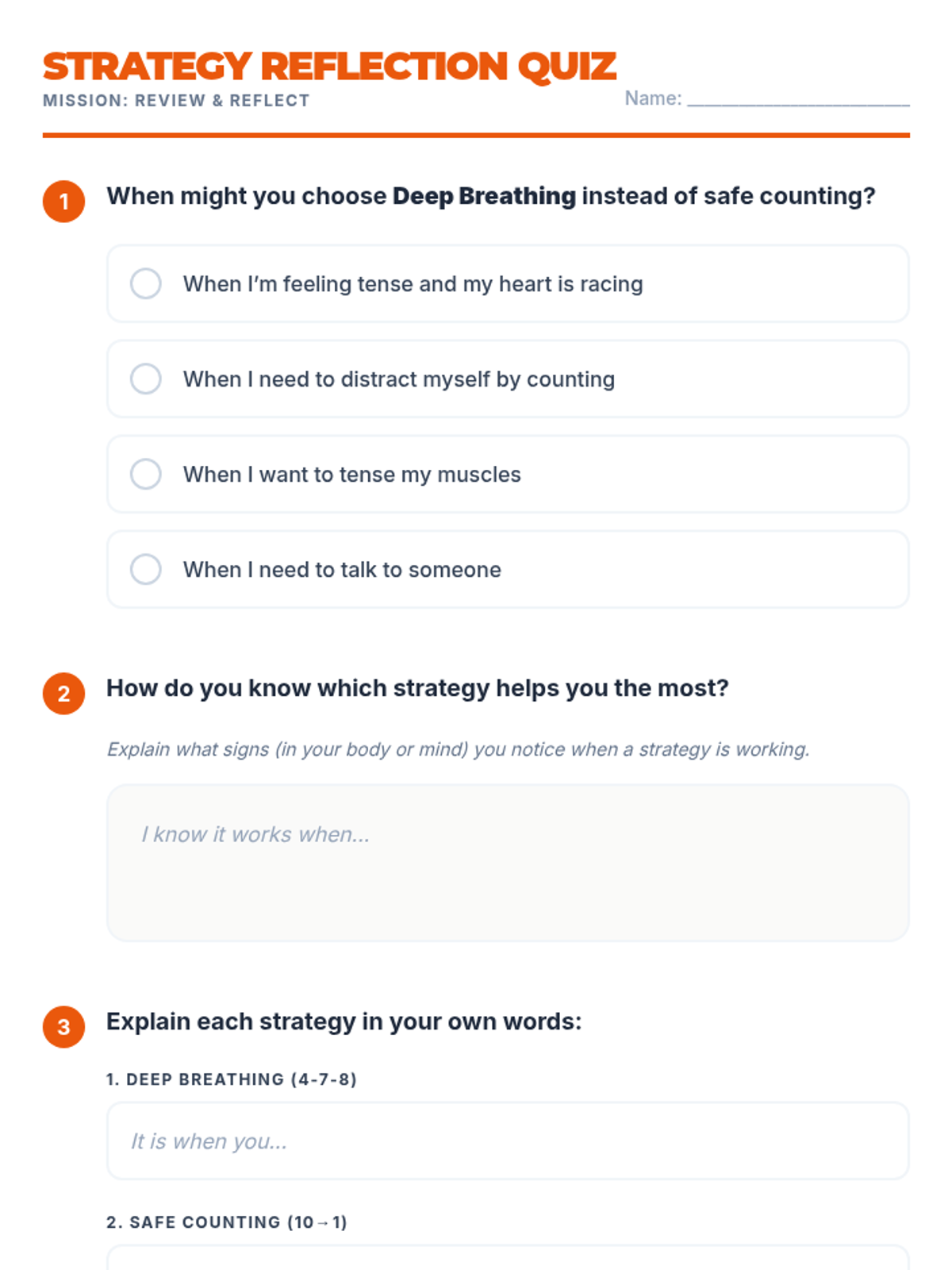Click 'Explain each strategy in your own words' heading
952x1270 pixels.
pos(344,1022)
